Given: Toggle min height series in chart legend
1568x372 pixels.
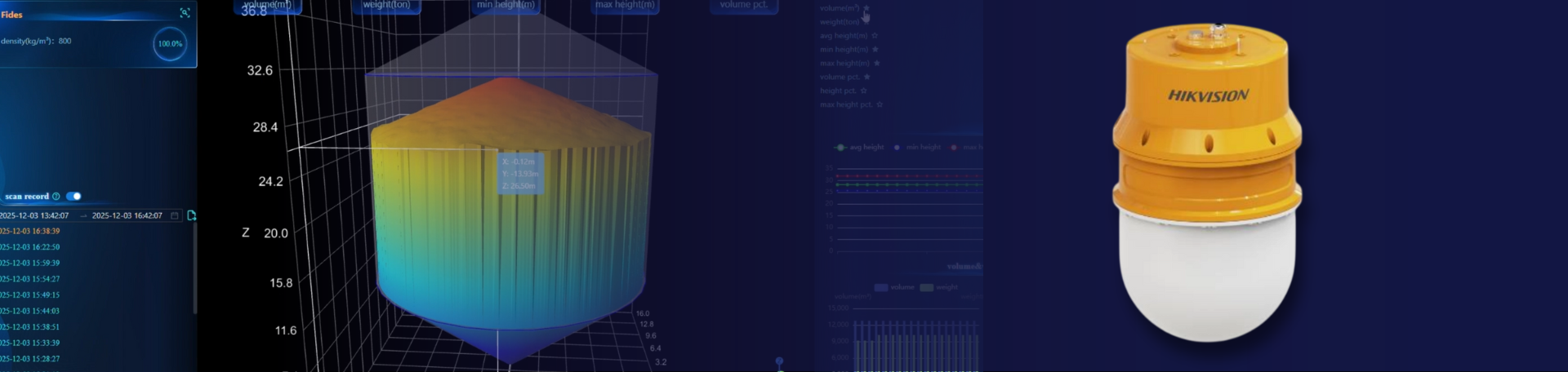Looking at the screenshot, I should coord(918,148).
